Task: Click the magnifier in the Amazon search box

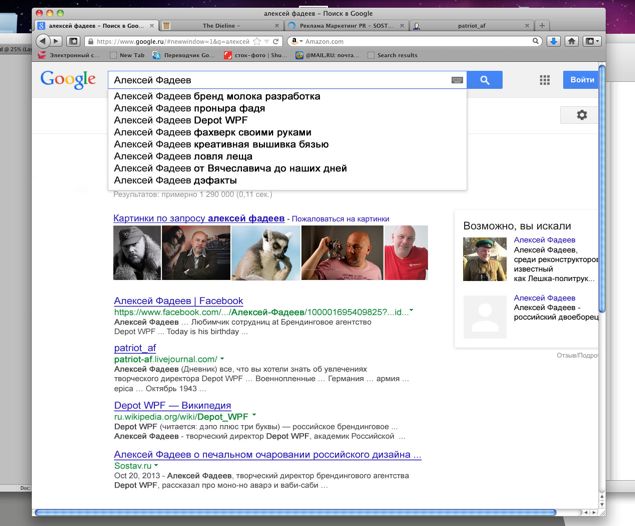Action: (x=535, y=41)
